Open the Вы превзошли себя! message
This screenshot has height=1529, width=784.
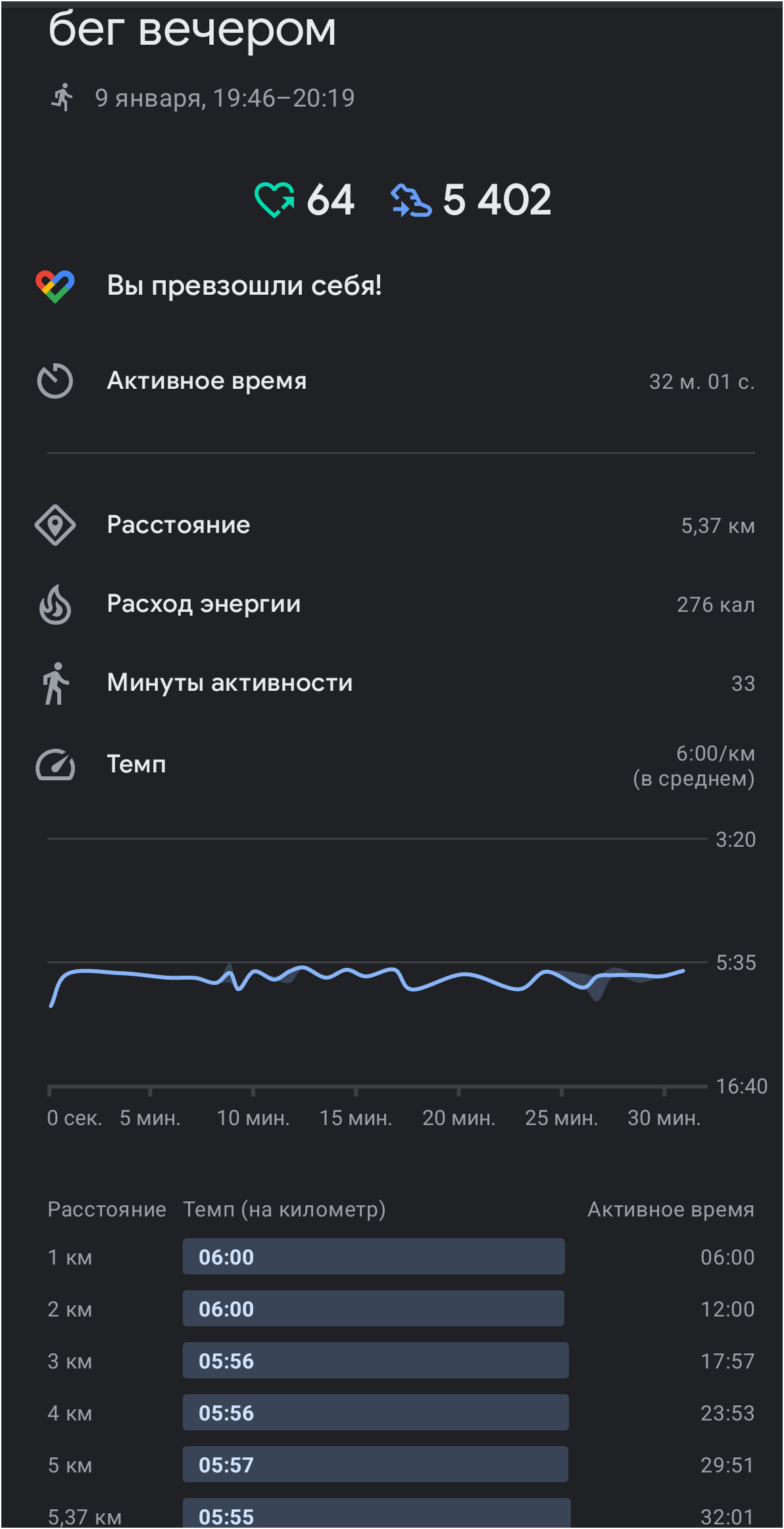[x=244, y=286]
